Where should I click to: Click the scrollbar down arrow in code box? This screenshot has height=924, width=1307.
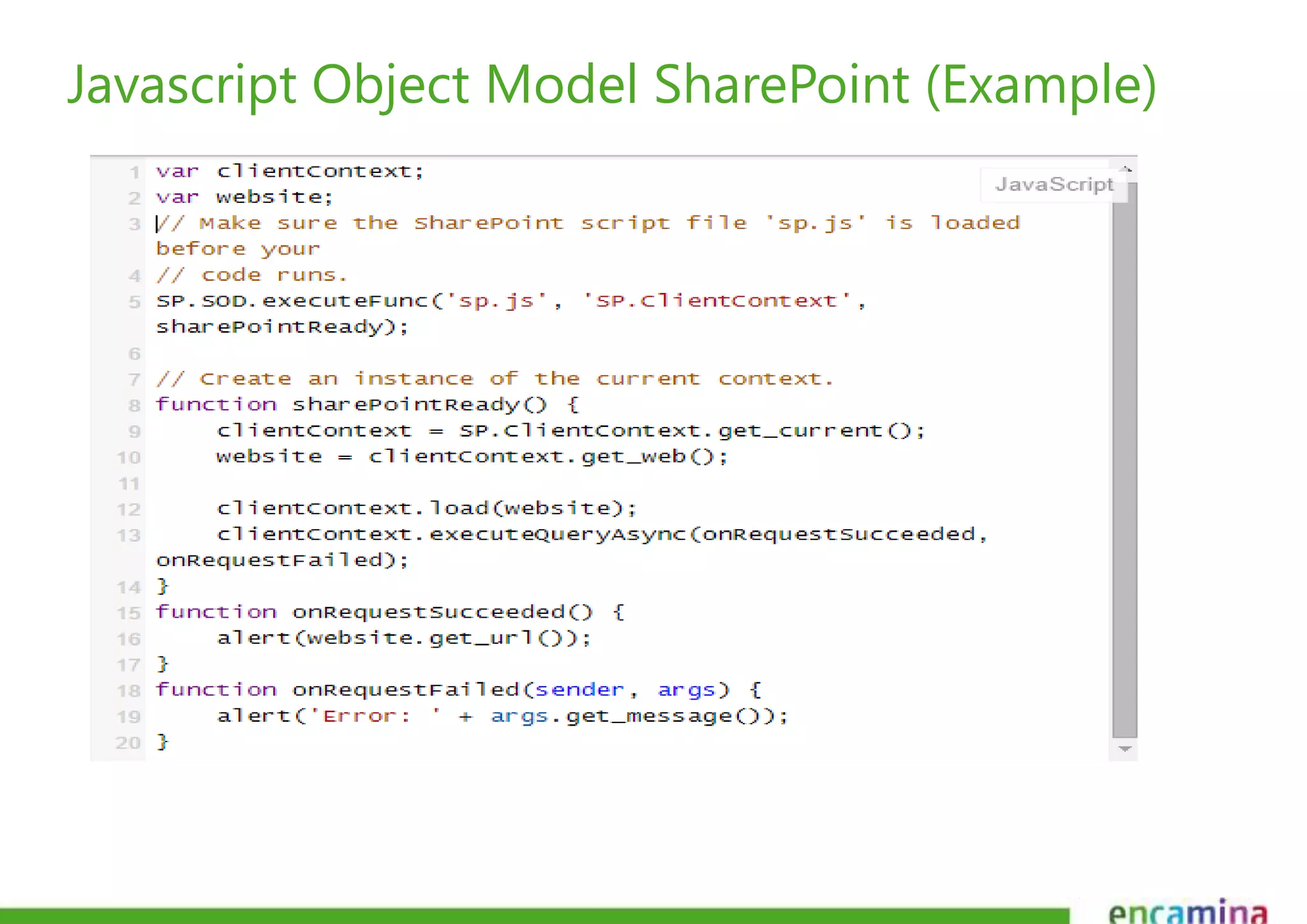(1124, 749)
